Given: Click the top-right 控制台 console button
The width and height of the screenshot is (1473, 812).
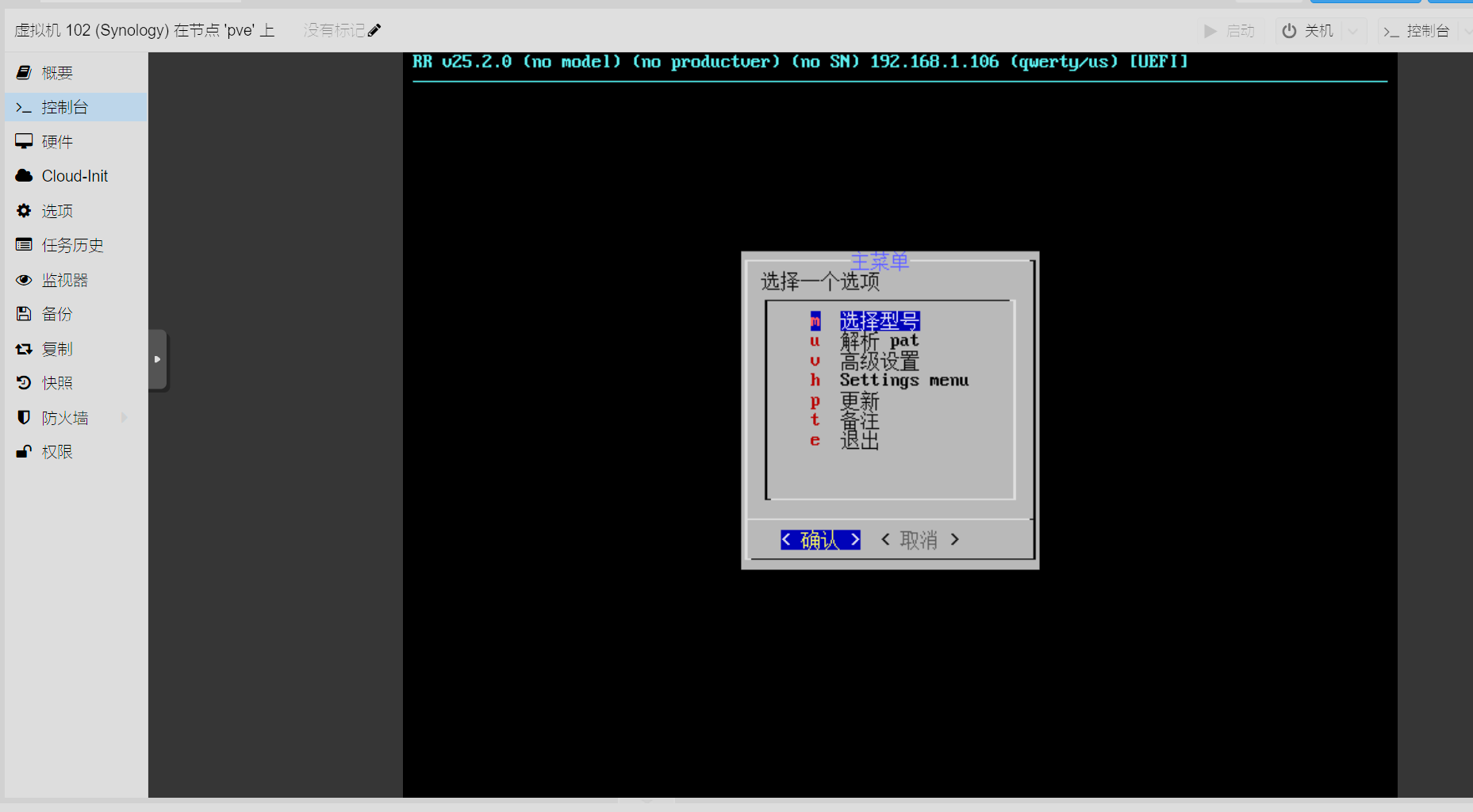Looking at the screenshot, I should [1417, 31].
